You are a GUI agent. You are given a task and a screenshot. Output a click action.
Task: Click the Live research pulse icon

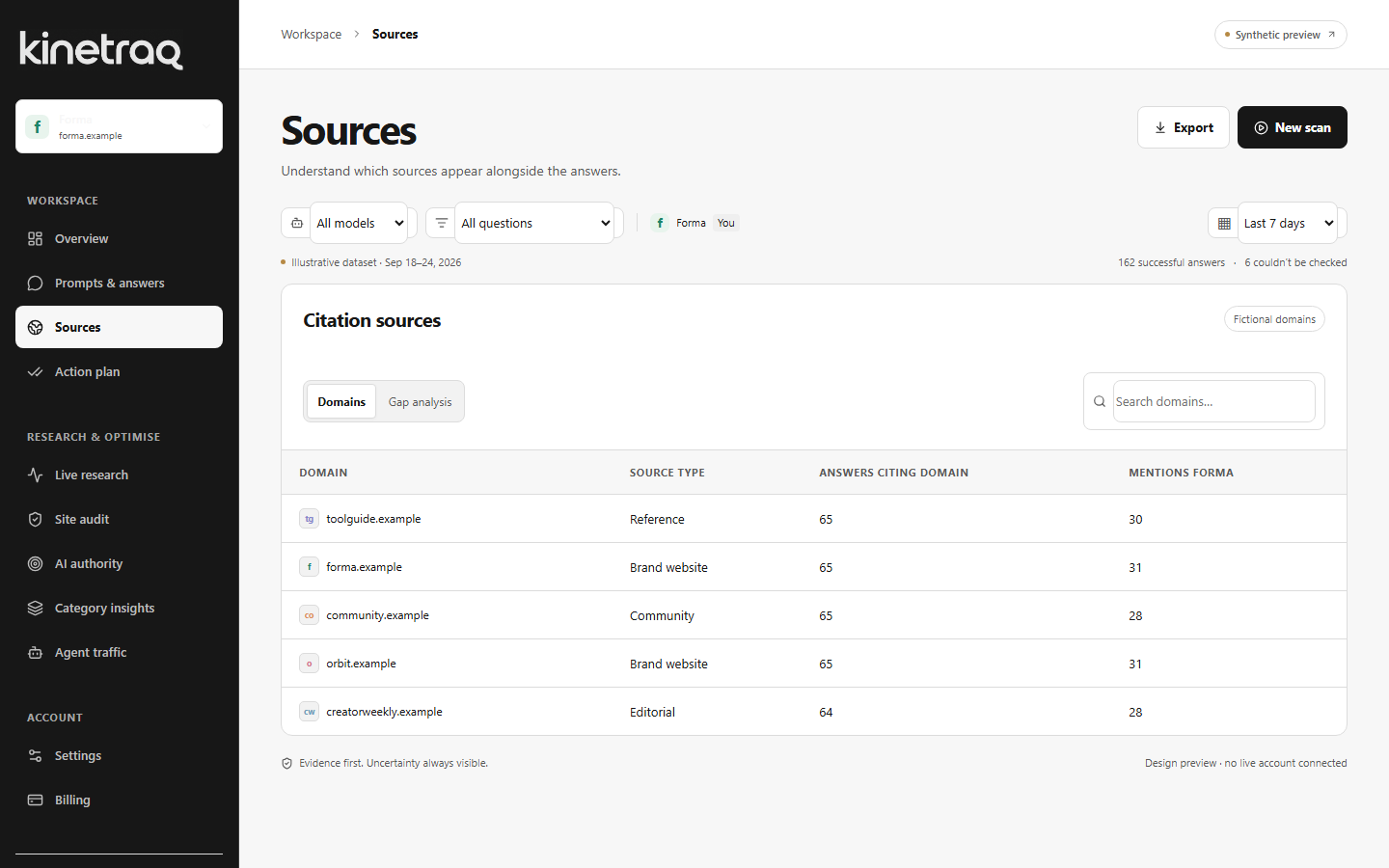coord(36,475)
